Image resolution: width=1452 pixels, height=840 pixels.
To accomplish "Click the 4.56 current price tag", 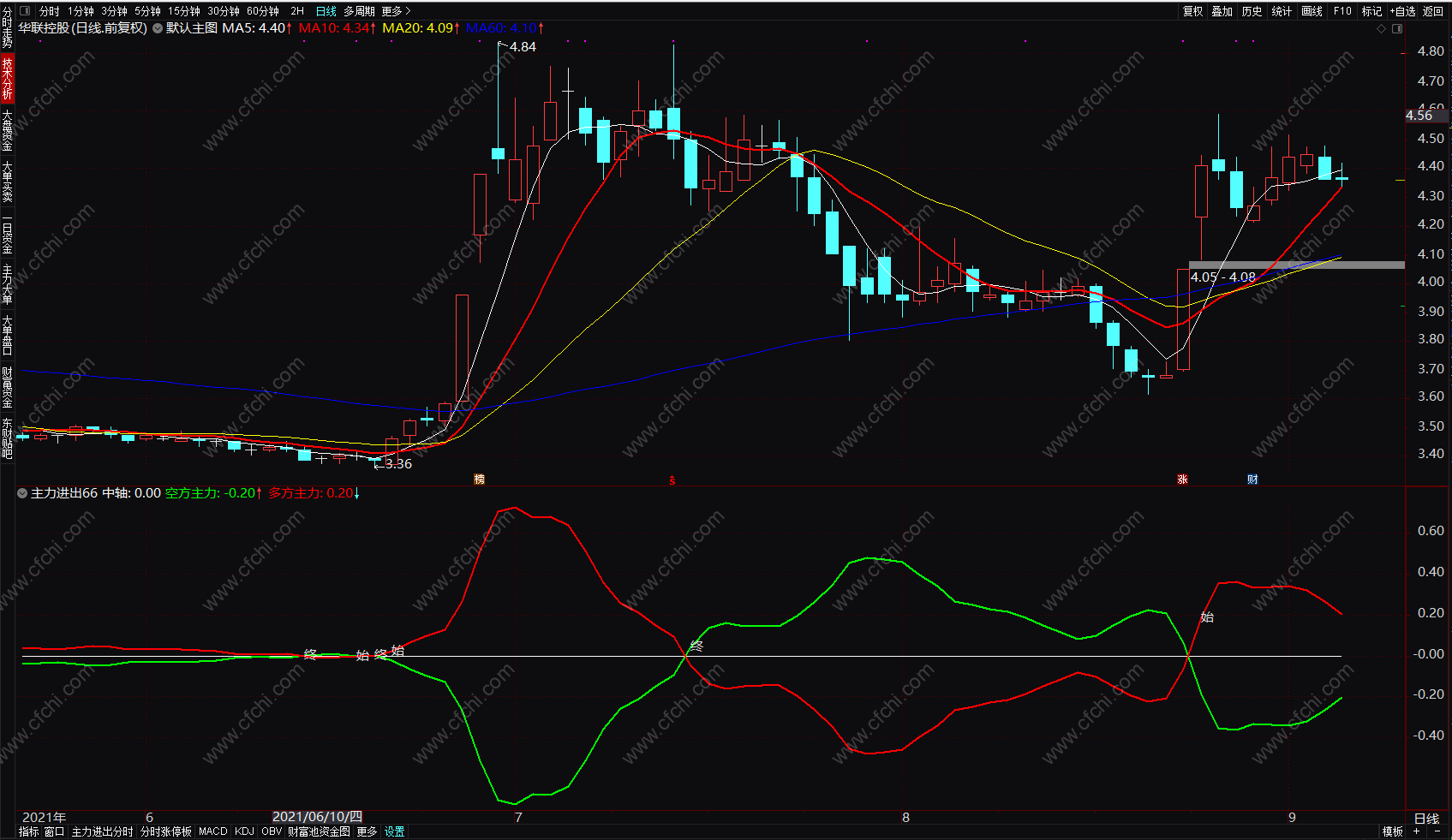I will click(x=1426, y=115).
